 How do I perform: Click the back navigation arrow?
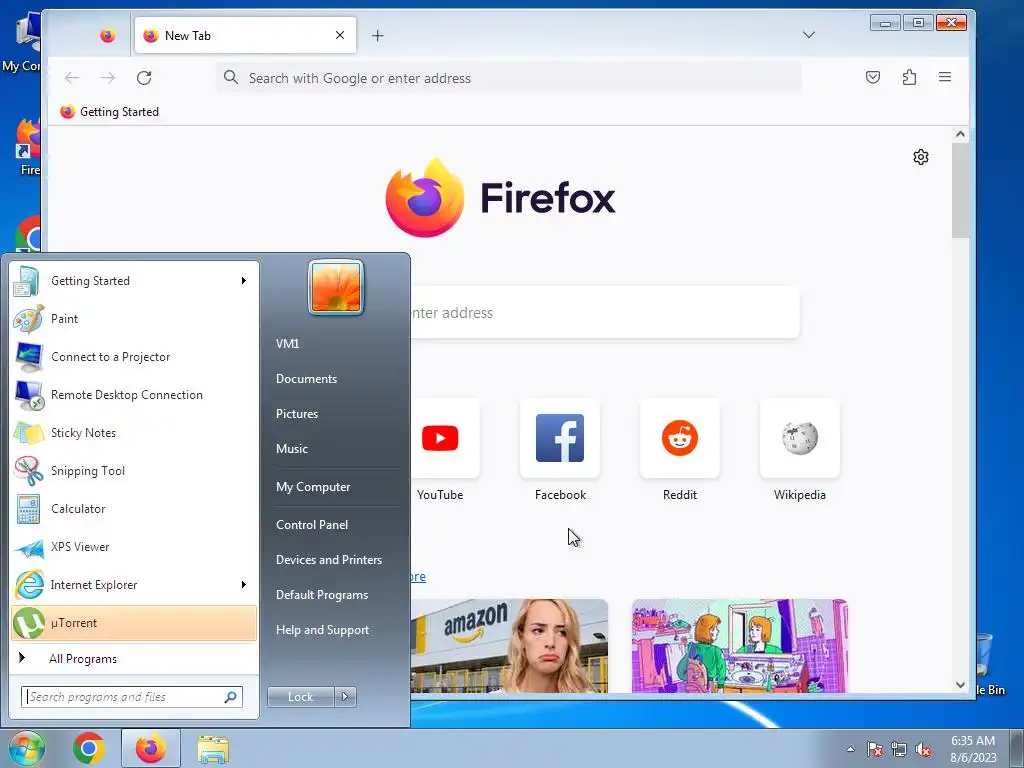point(72,78)
